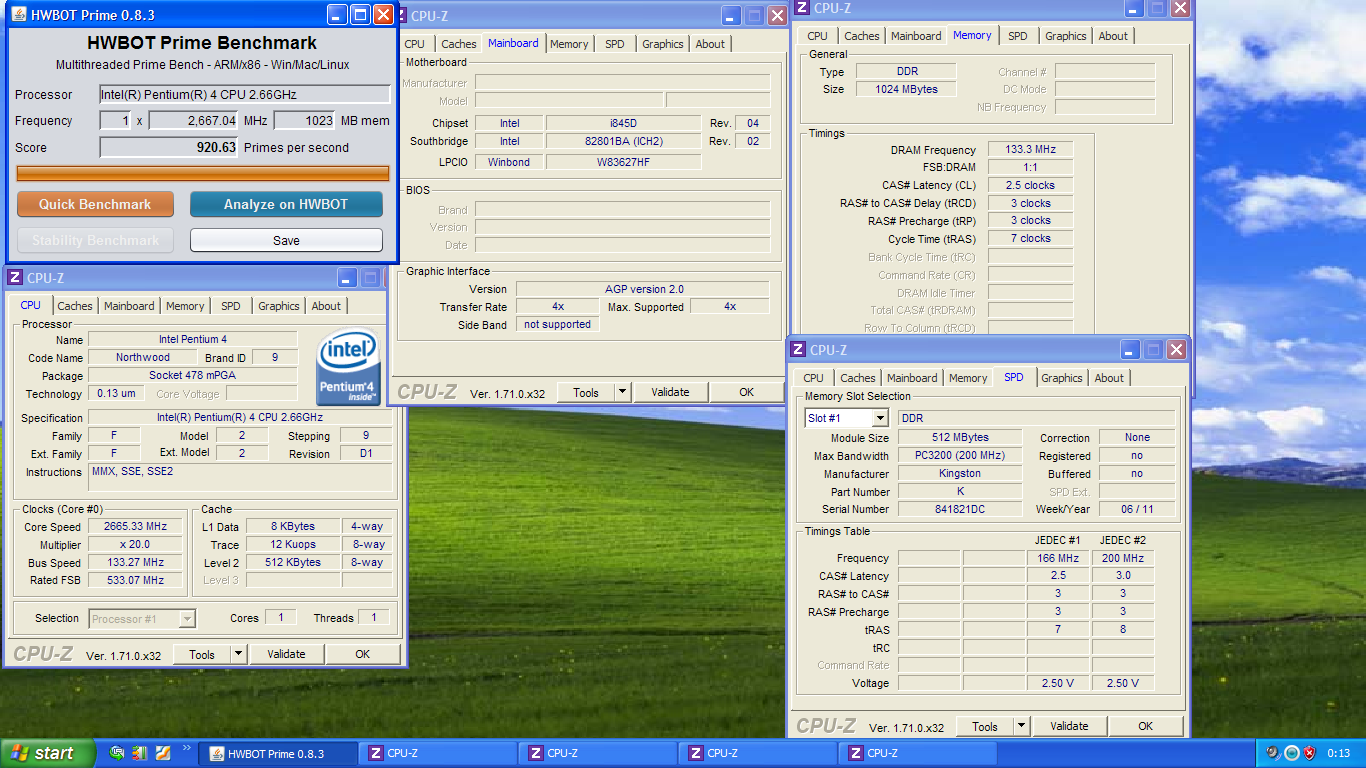The width and height of the screenshot is (1366, 768).
Task: Open Tools dropdown arrow in CPU-Z CPU window
Action: pyautogui.click(x=238, y=654)
